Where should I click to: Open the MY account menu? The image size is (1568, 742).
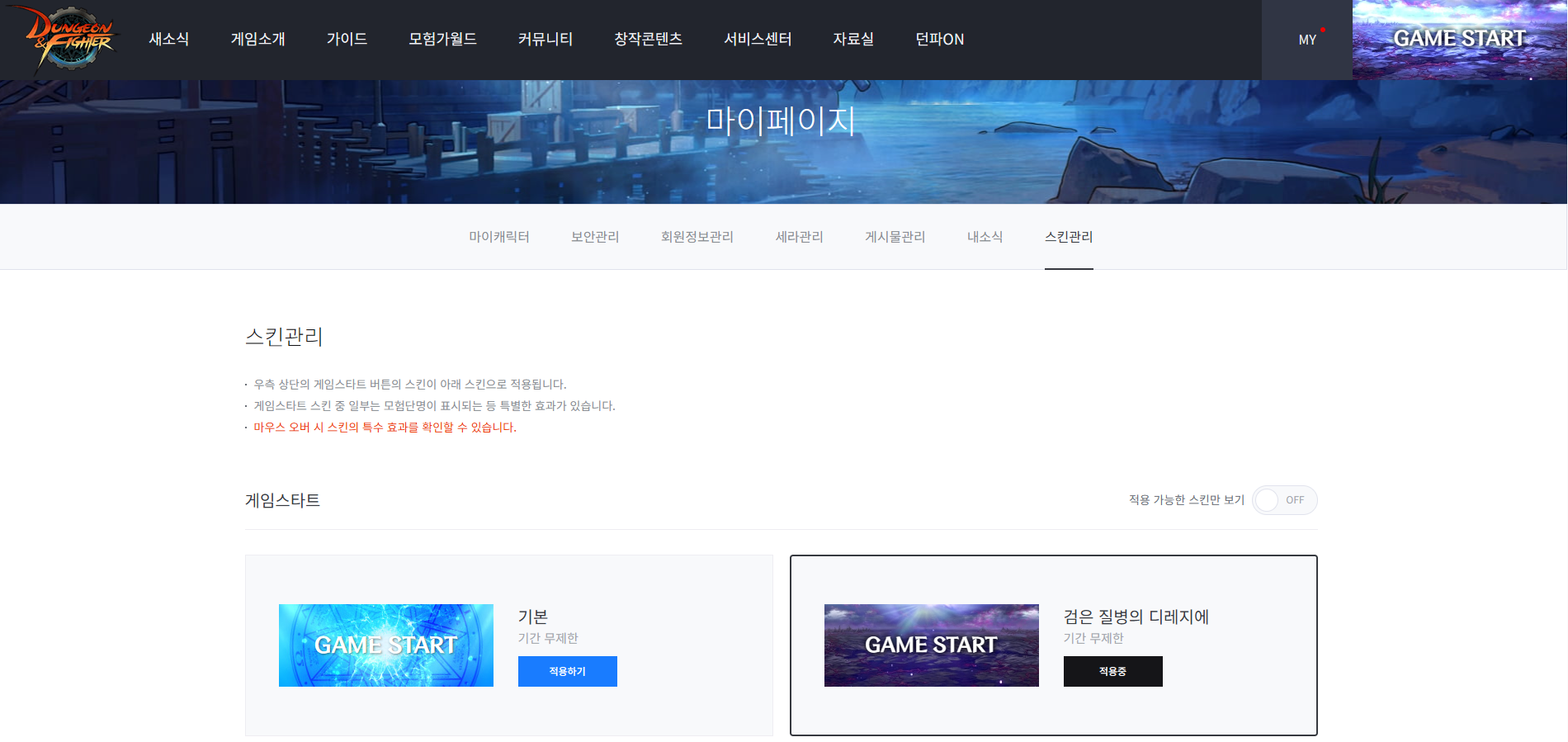pos(1307,40)
